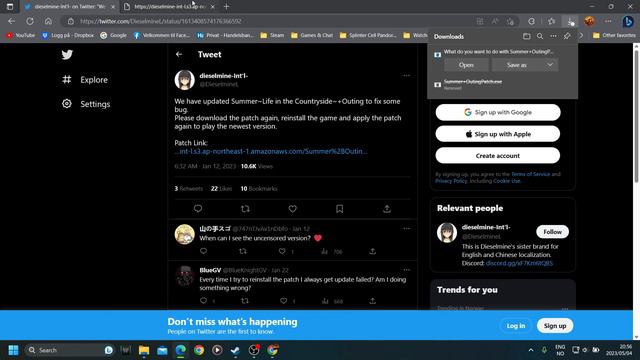Screen dimensions: 640x360
Task: Click the address bar URL
Action: (161, 21)
